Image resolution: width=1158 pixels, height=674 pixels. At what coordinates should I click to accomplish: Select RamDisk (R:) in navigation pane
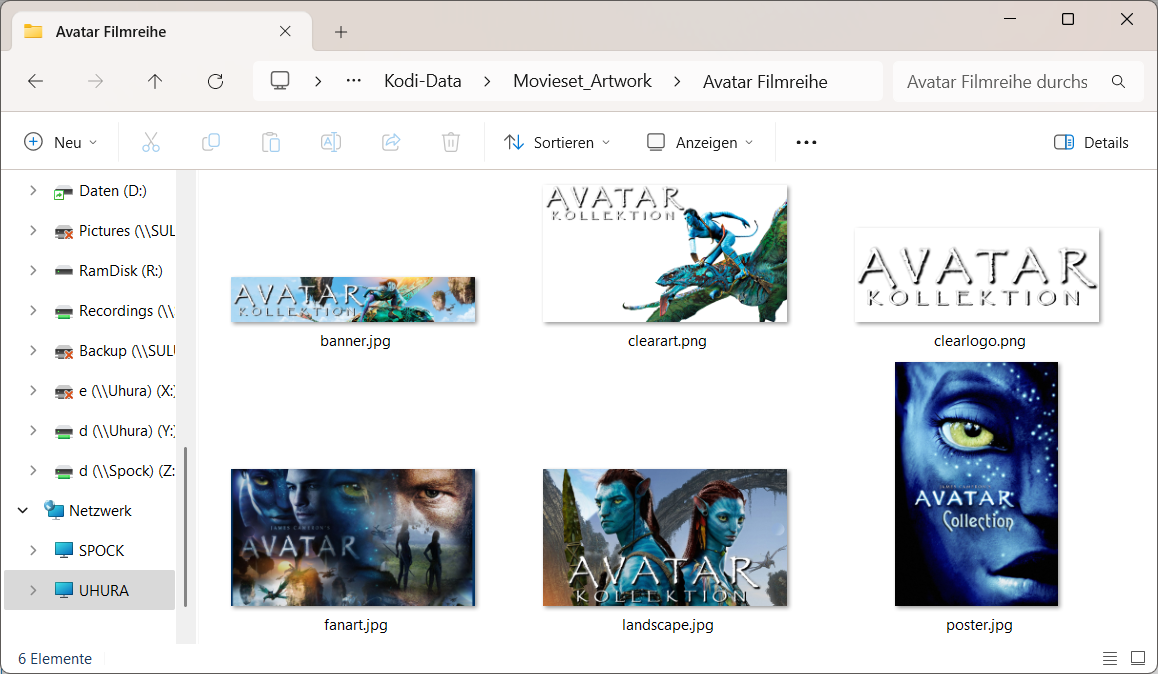121,270
